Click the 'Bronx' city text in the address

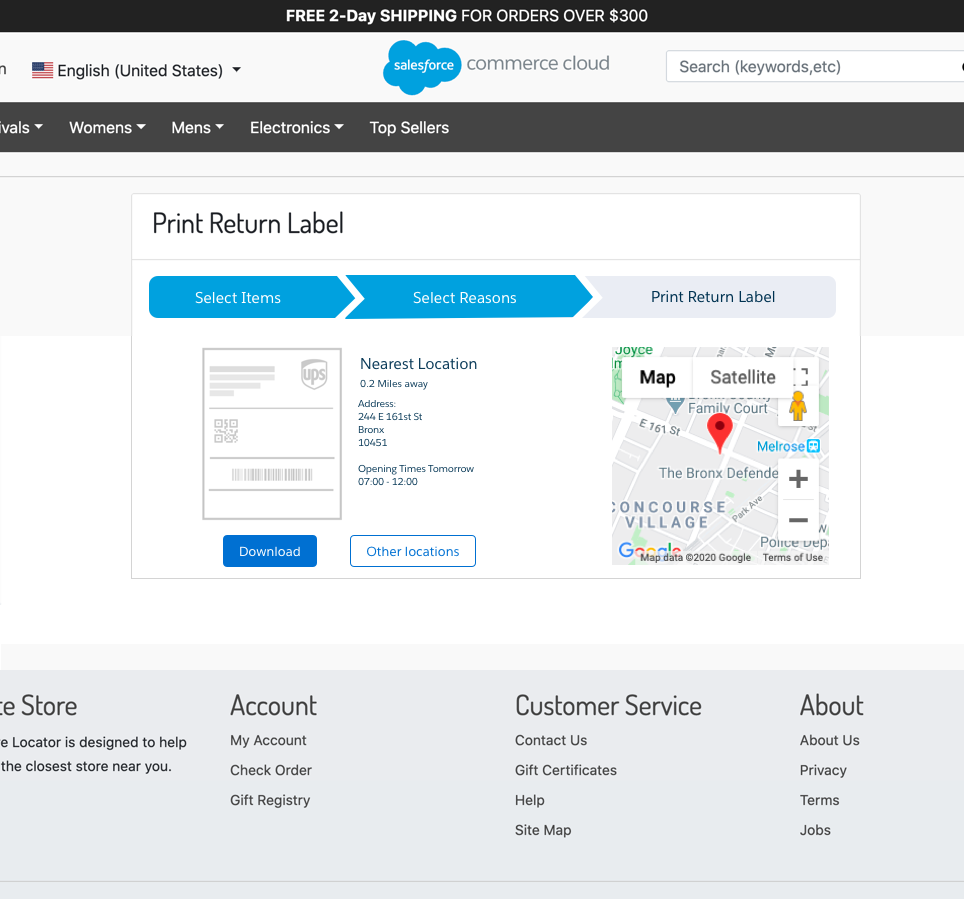pos(371,430)
